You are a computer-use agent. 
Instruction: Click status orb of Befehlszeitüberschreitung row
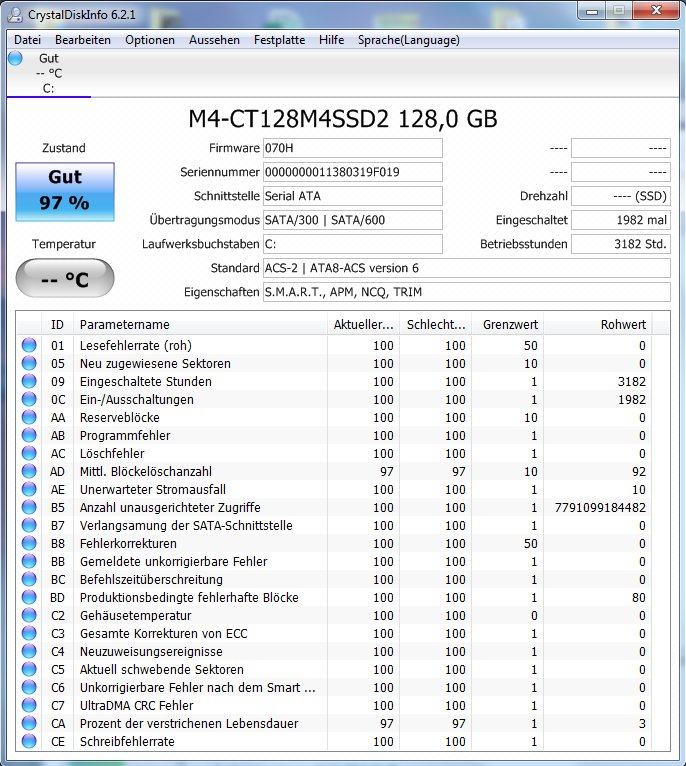[29, 579]
